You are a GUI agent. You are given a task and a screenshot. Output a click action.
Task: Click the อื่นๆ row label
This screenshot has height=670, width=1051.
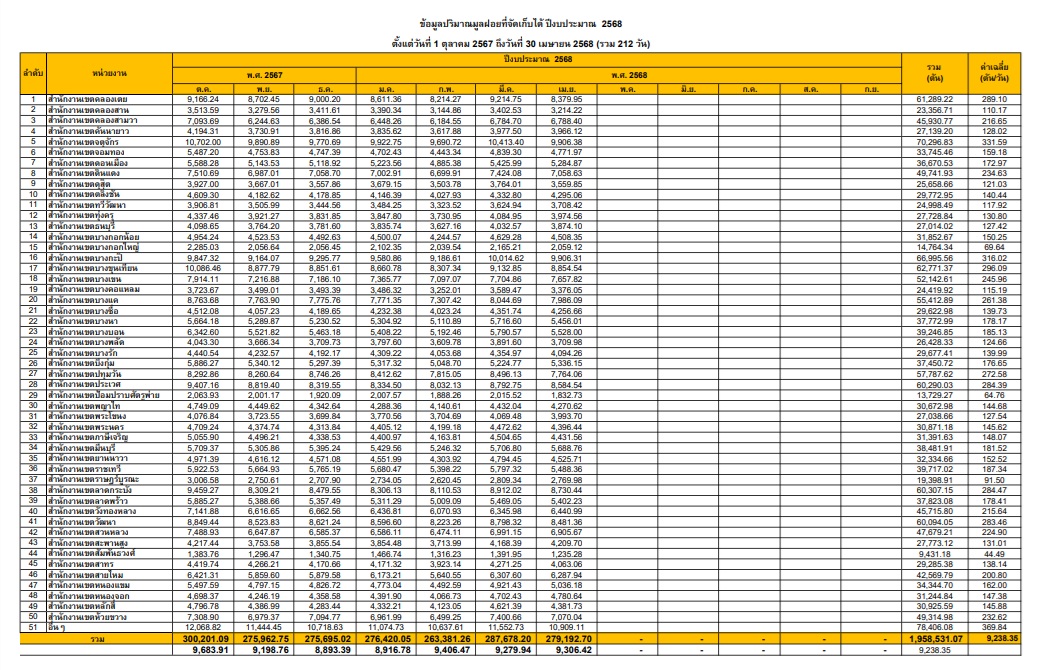click(57, 627)
